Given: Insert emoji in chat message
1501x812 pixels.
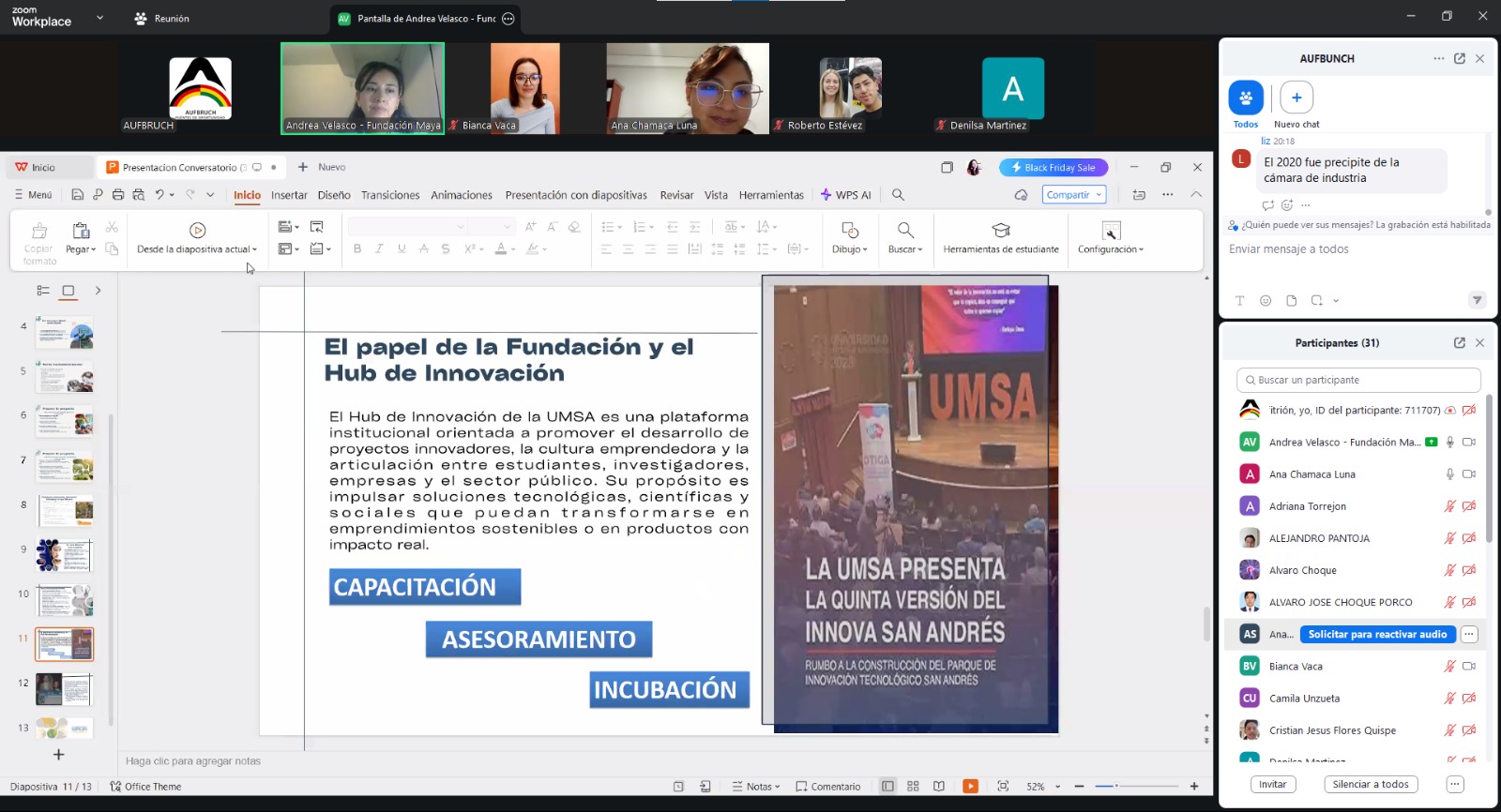Looking at the screenshot, I should coord(1266,301).
